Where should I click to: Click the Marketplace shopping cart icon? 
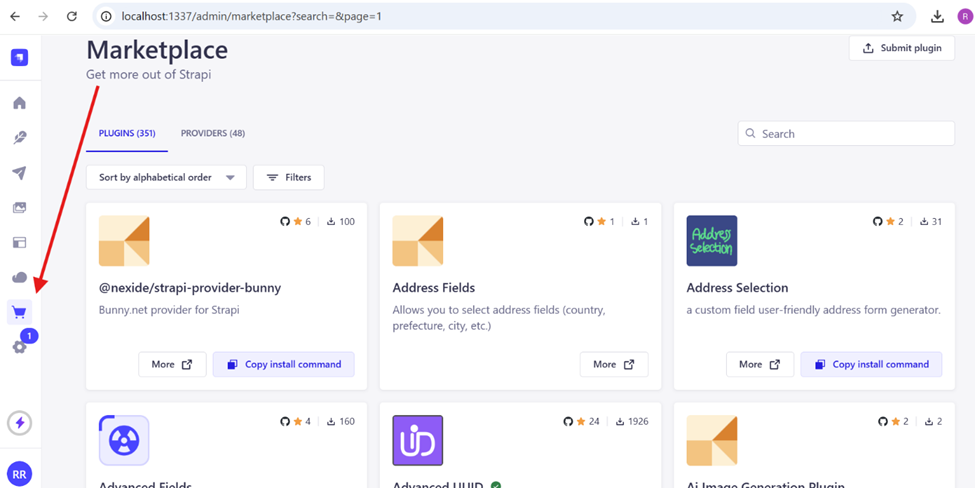[x=19, y=312]
